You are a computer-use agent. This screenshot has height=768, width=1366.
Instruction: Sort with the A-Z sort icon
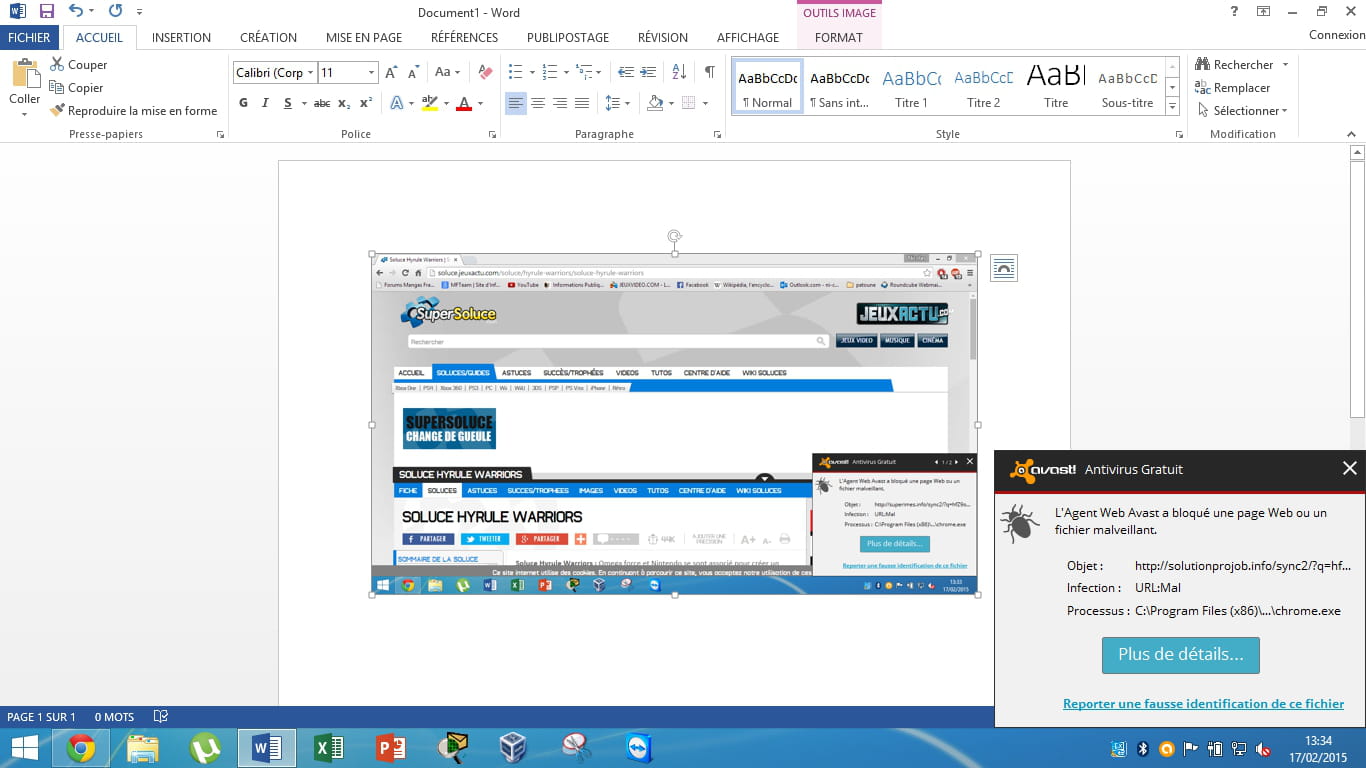click(679, 72)
